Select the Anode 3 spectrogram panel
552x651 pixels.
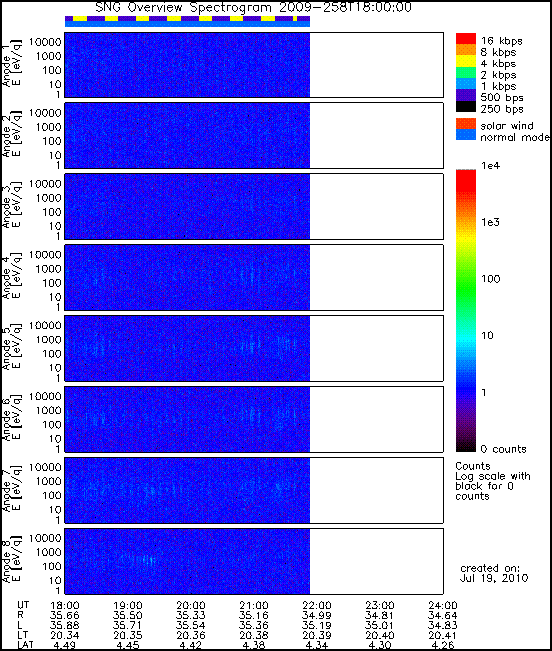[254, 206]
